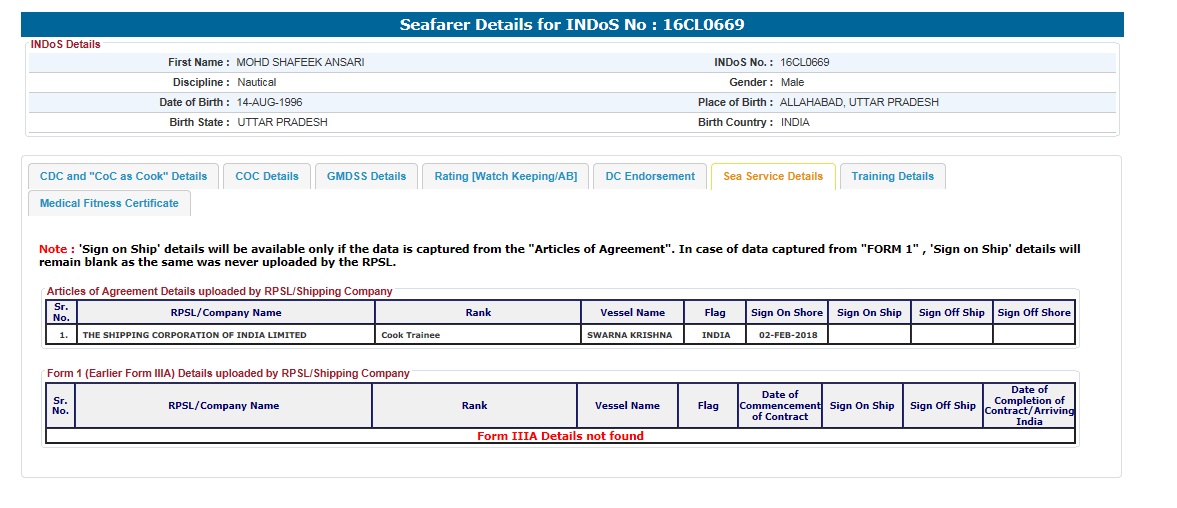Click the 02-FEB-2018 sign on shore date
Screen dimensions: 1177x508
coord(787,335)
